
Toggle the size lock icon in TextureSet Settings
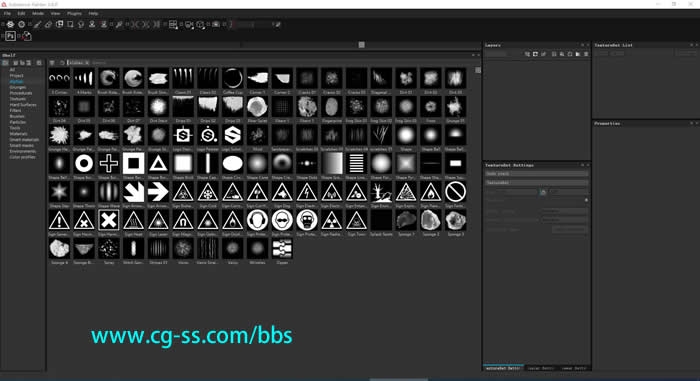coord(543,192)
